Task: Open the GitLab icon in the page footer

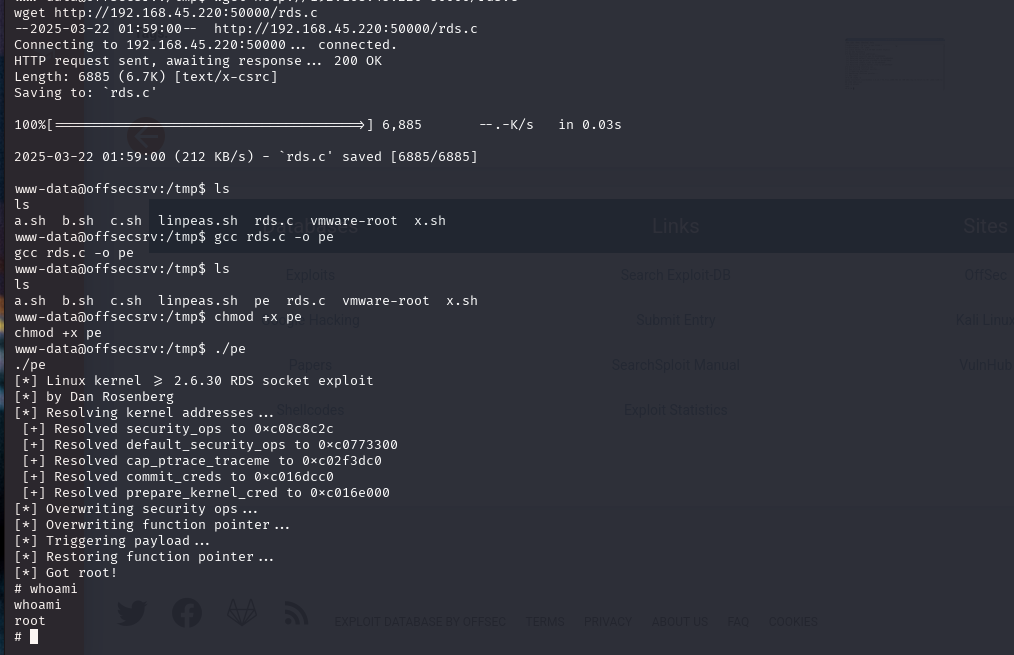Action: (x=242, y=612)
